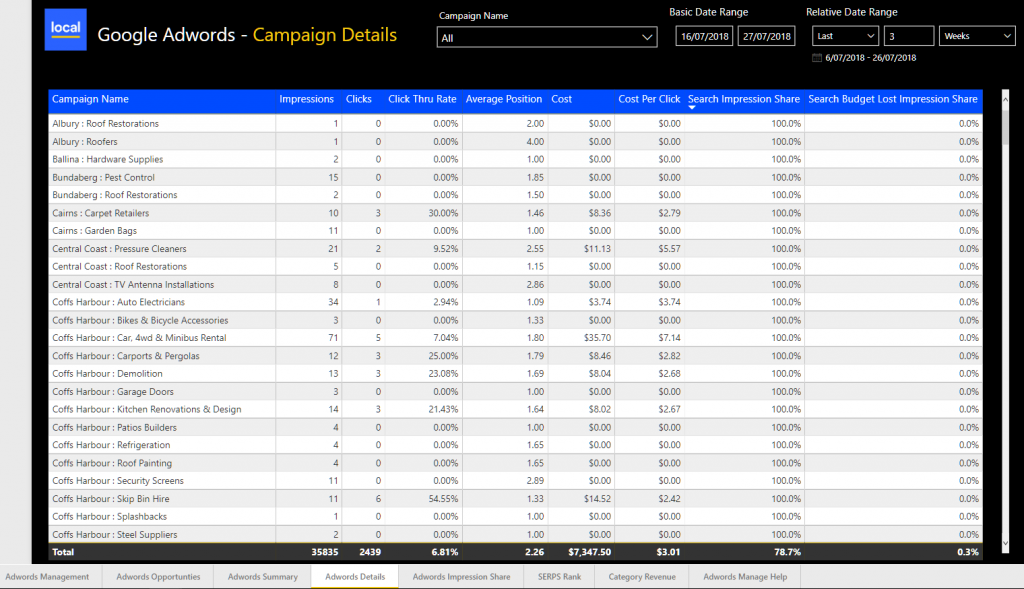This screenshot has width=1024, height=589.
Task: Select Coffs Harbour : Auto Electricians row
Action: click(515, 302)
